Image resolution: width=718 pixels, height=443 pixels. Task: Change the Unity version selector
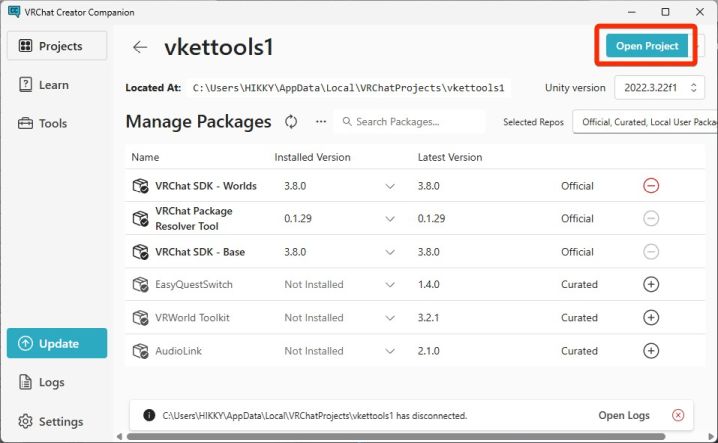click(x=659, y=87)
